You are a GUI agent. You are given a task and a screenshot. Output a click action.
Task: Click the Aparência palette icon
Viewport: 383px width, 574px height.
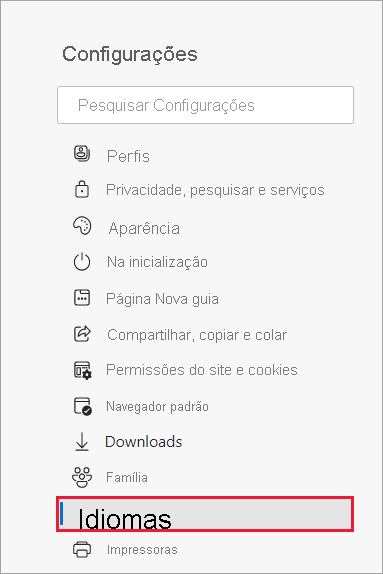(82, 226)
